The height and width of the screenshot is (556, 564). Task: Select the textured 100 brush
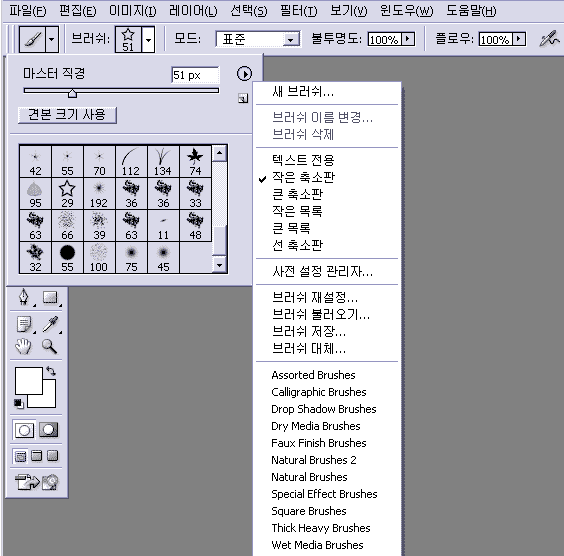(99, 258)
